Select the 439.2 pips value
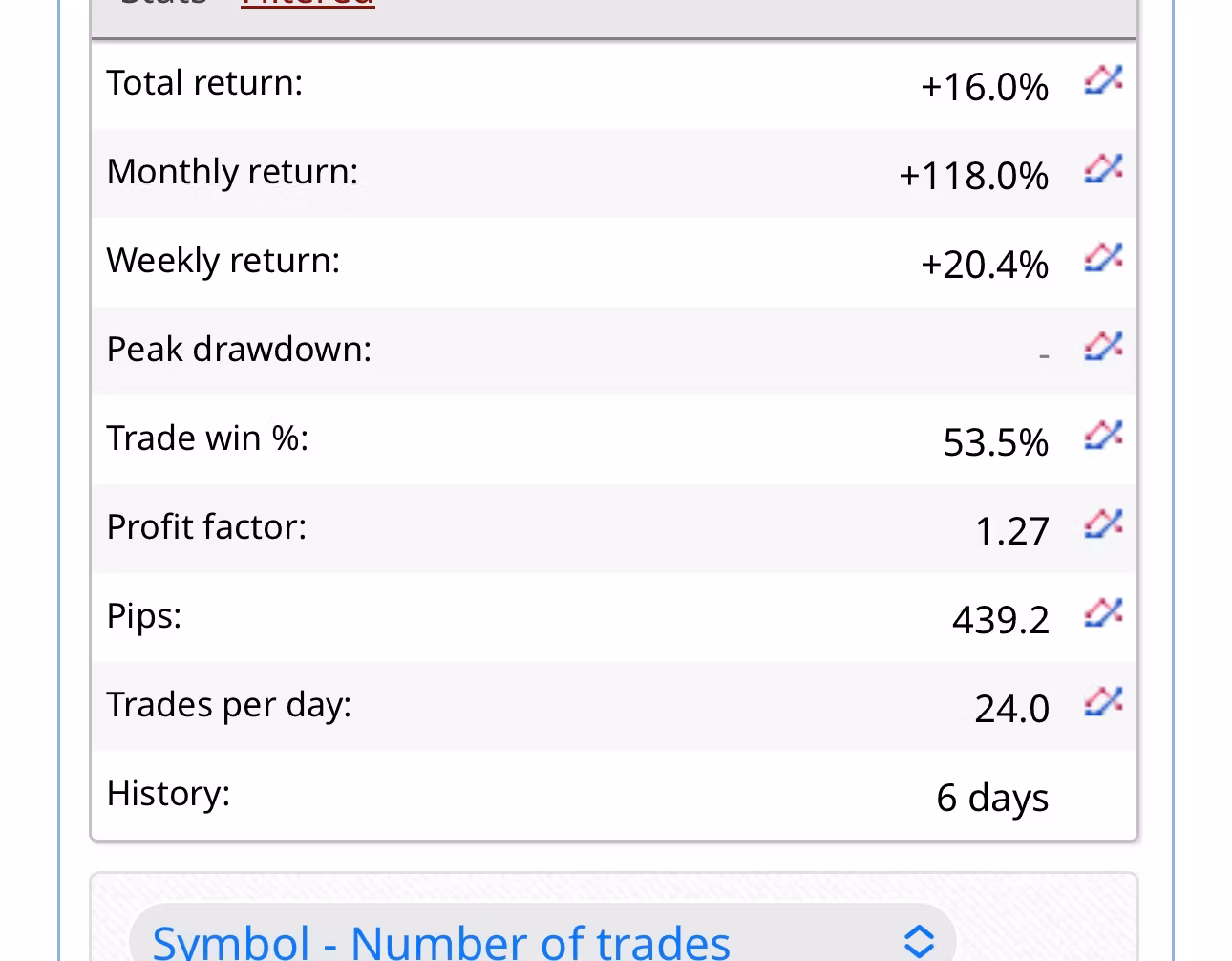This screenshot has width=1232, height=961. click(x=1000, y=620)
